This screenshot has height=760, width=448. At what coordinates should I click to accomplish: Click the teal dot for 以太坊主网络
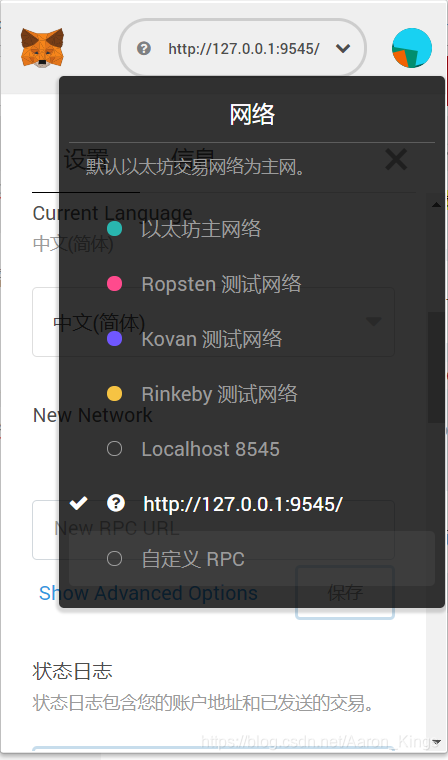114,229
